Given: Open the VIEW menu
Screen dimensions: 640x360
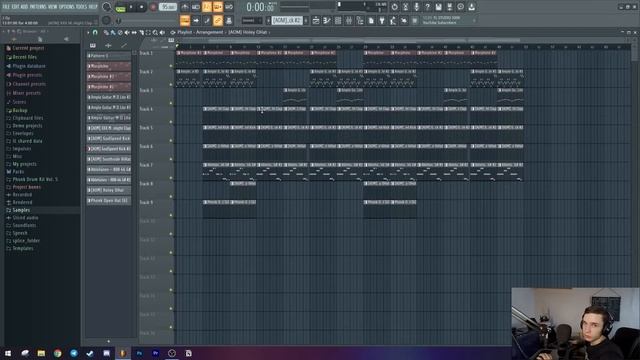Looking at the screenshot, I should tap(53, 7).
